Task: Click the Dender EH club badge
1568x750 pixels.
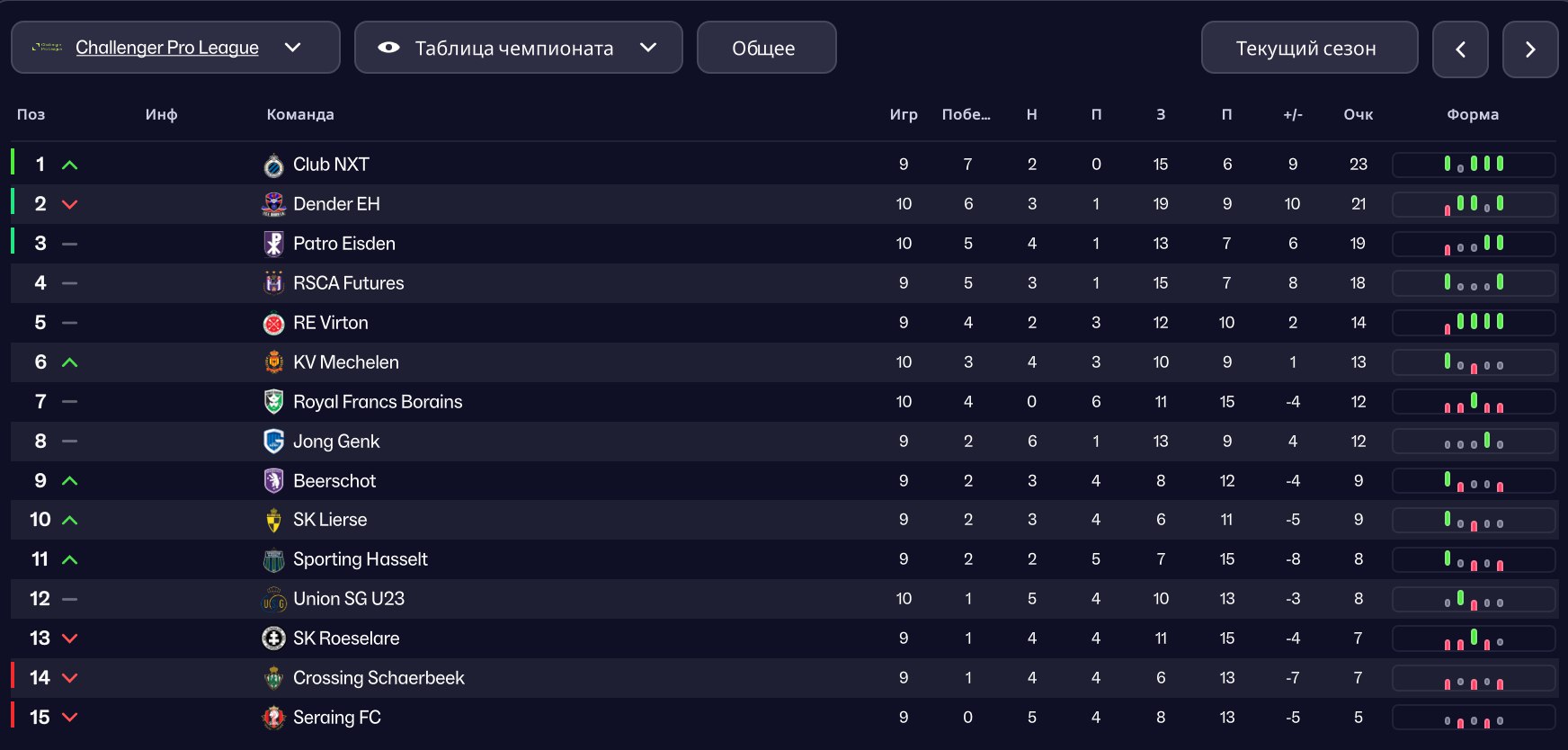Action: (273, 204)
